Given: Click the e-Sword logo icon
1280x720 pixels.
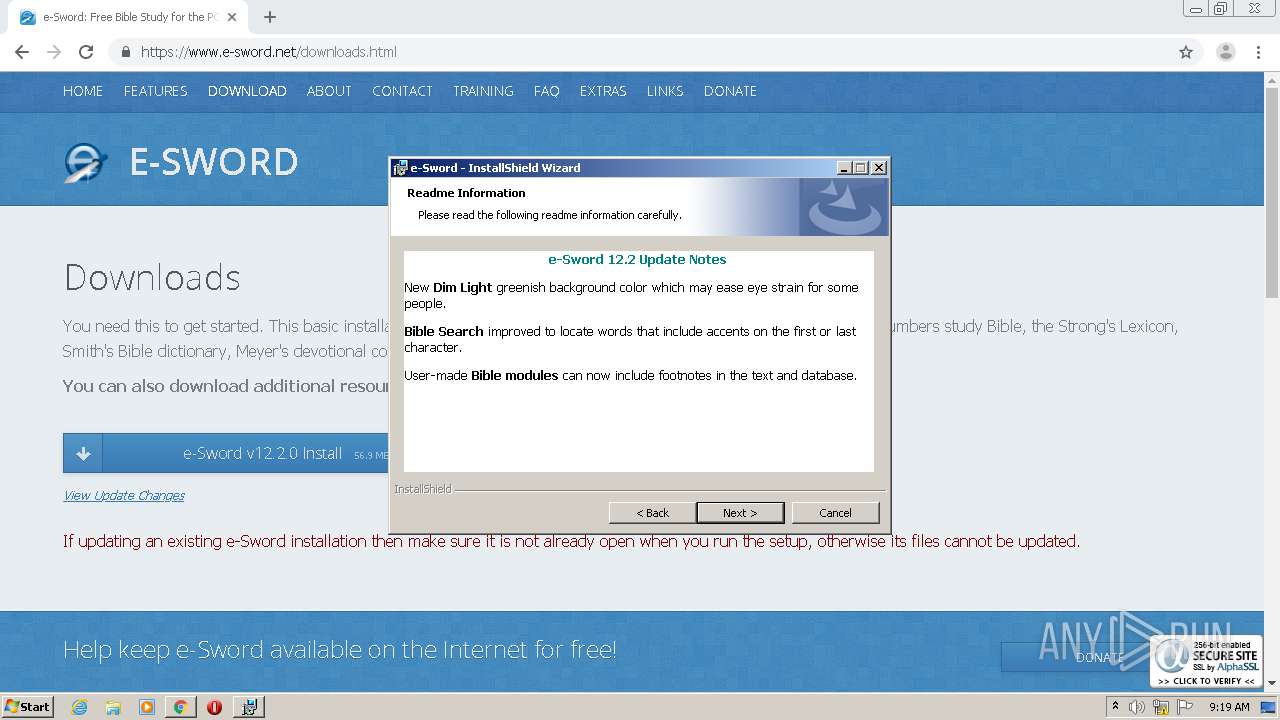Looking at the screenshot, I should [86, 162].
